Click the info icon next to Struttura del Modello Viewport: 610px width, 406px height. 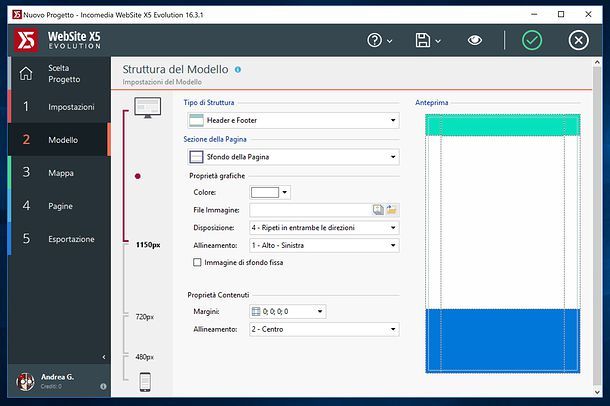click(238, 70)
